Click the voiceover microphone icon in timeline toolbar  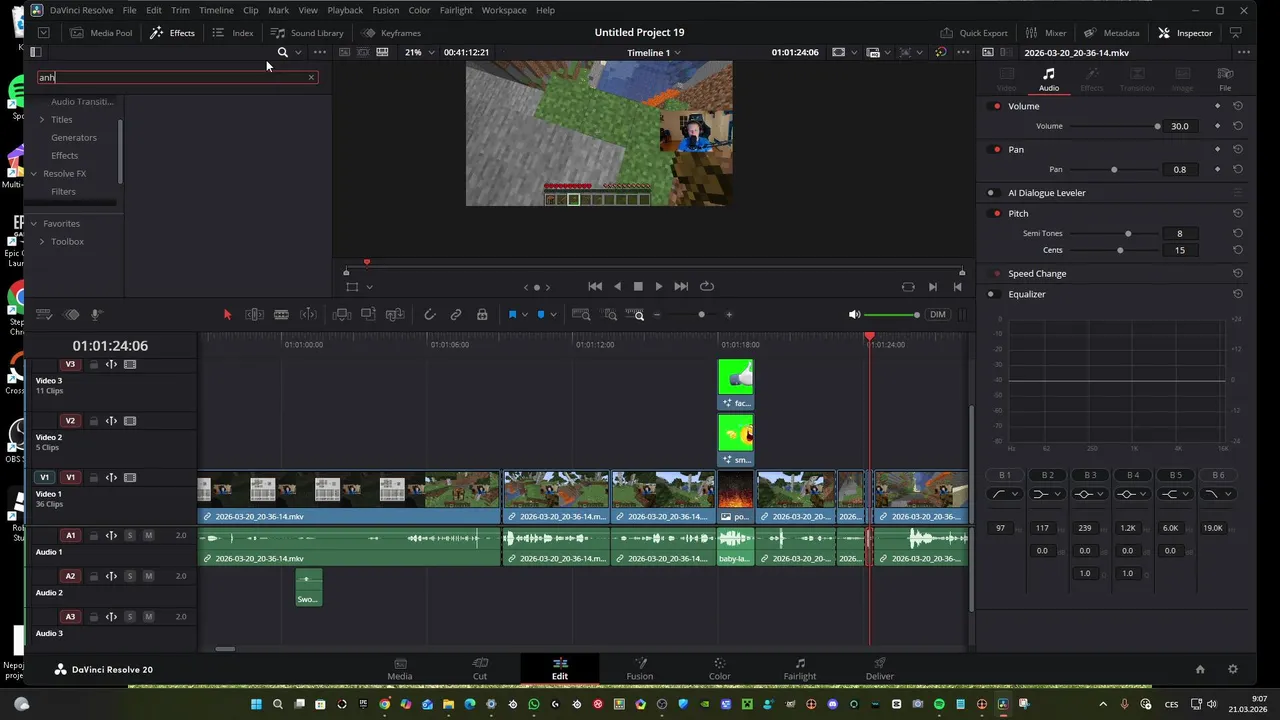pos(97,315)
